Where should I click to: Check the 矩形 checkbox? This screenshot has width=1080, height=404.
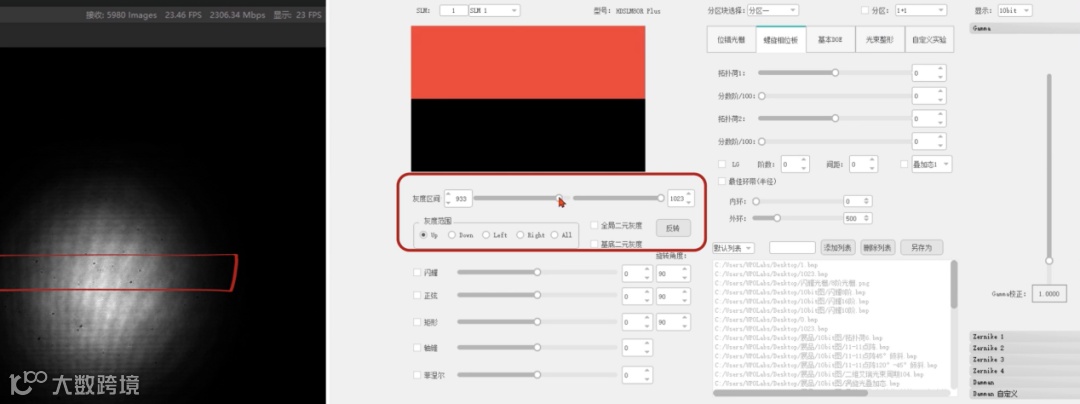tap(417, 321)
